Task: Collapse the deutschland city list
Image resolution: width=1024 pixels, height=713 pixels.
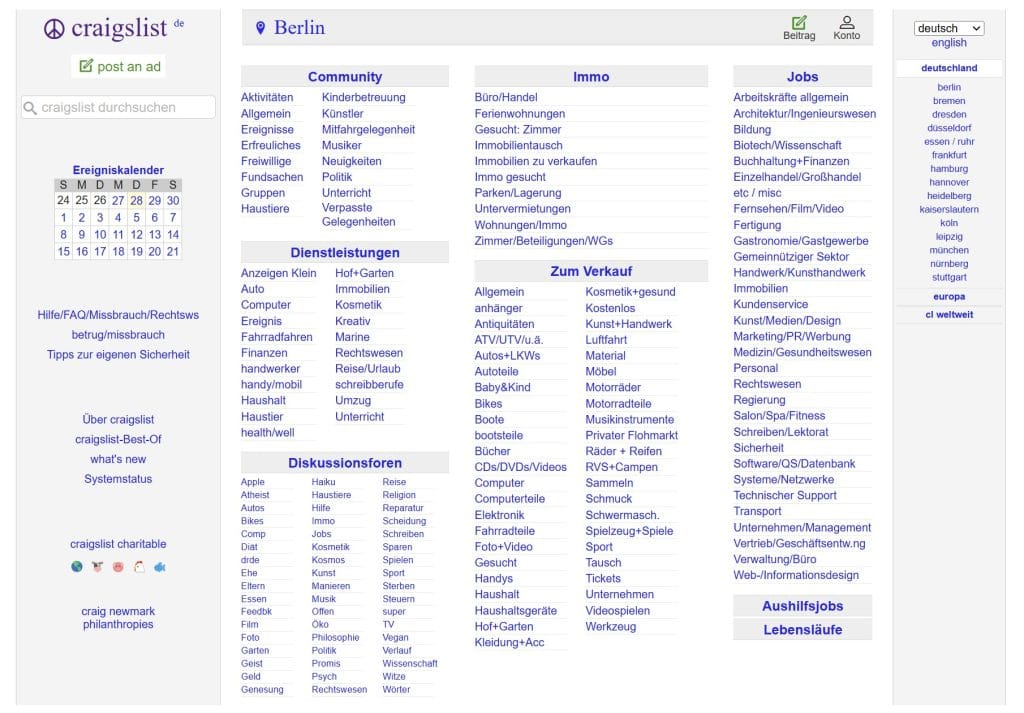Action: click(x=949, y=68)
